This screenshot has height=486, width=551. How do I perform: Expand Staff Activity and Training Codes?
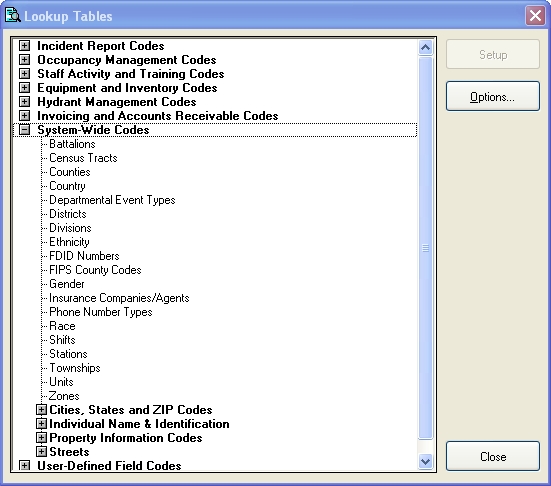pos(24,73)
